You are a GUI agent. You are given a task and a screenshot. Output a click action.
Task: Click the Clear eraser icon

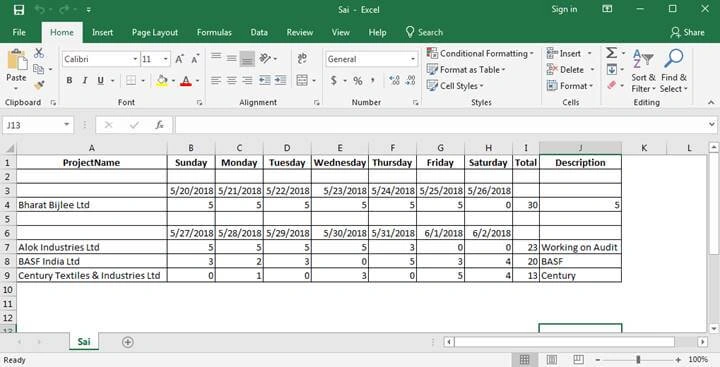click(x=612, y=85)
